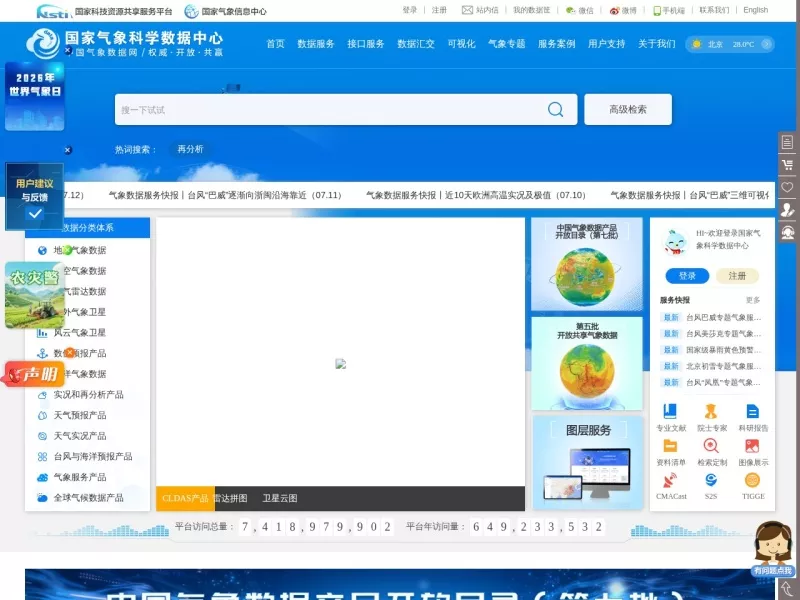The width and height of the screenshot is (800, 600).
Task: Open the 2026年世界气象日 floating banner
Action: tap(35, 97)
